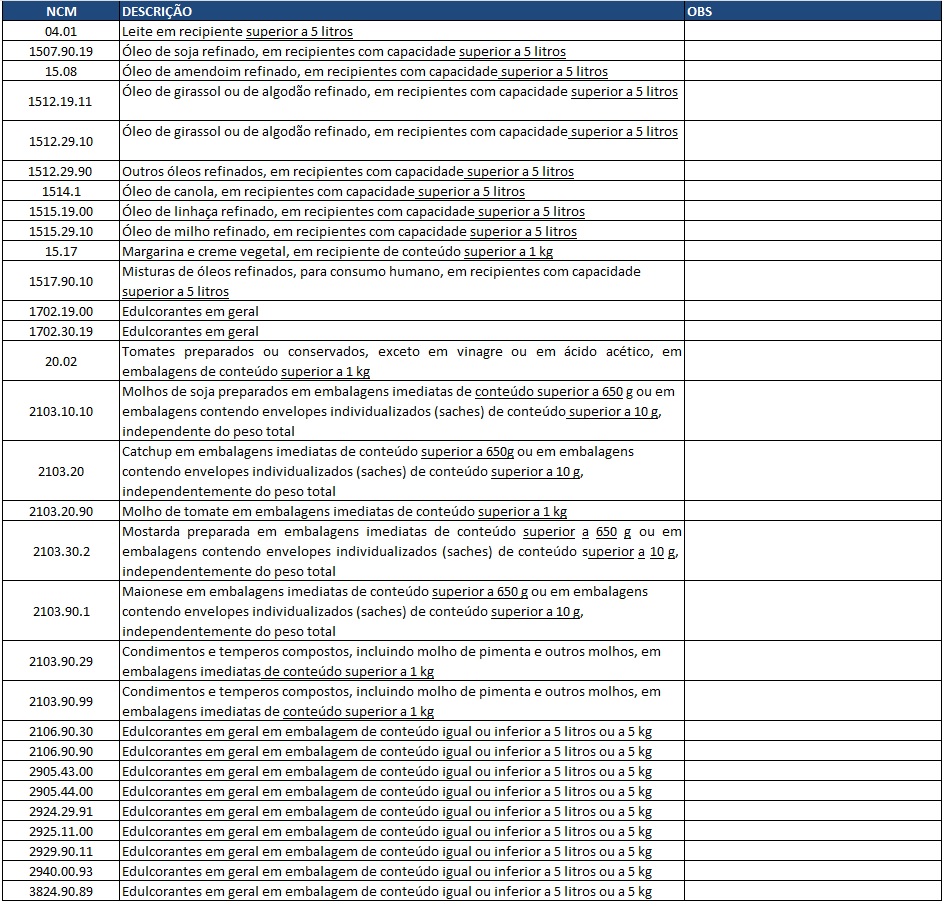The image size is (945, 906).
Task: Select NCM cell 2103.90.1
Action: click(x=61, y=611)
